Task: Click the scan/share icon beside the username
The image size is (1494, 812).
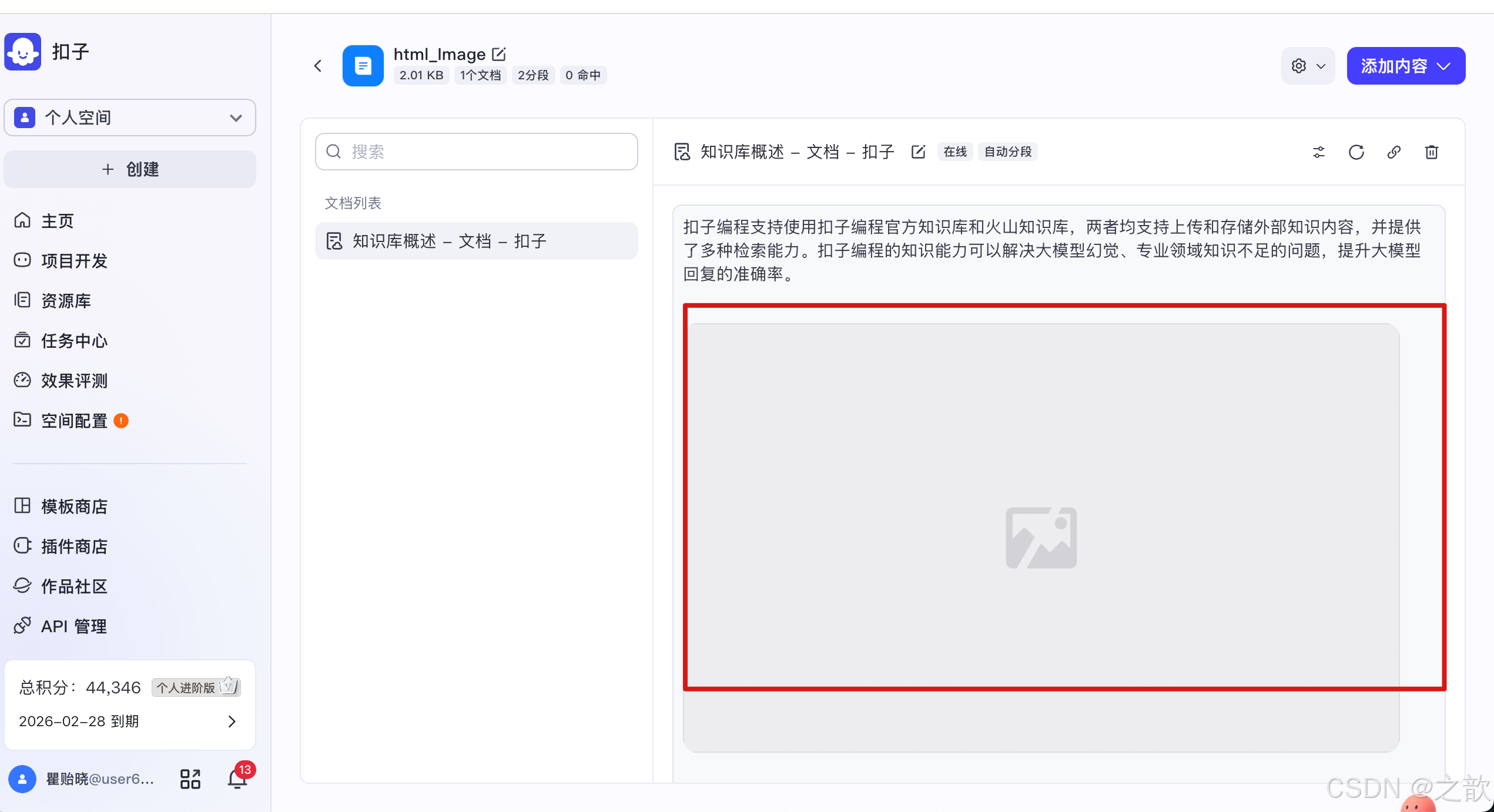Action: coord(189,778)
